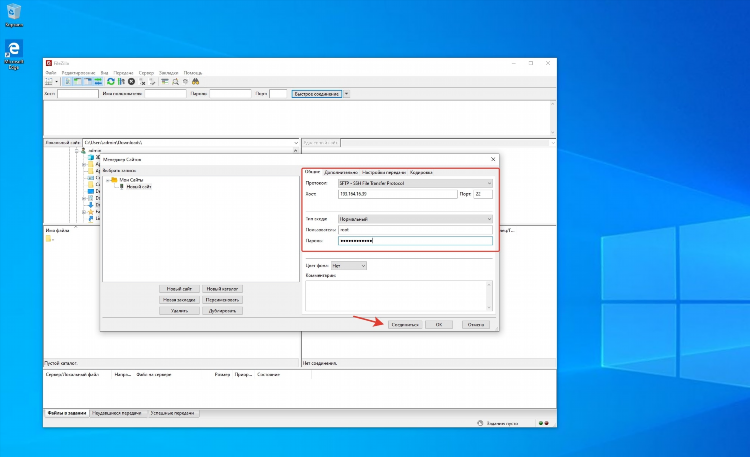This screenshot has height=457, width=750.
Task: Open Протокол dropdown showing SFTP
Action: [415, 183]
